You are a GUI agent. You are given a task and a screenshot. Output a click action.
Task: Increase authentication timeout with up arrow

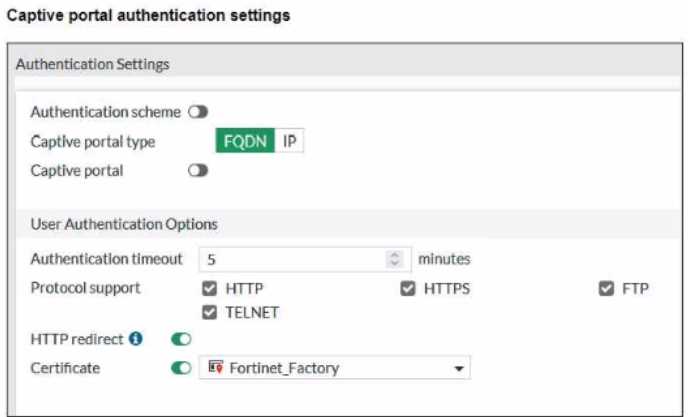[395, 254]
